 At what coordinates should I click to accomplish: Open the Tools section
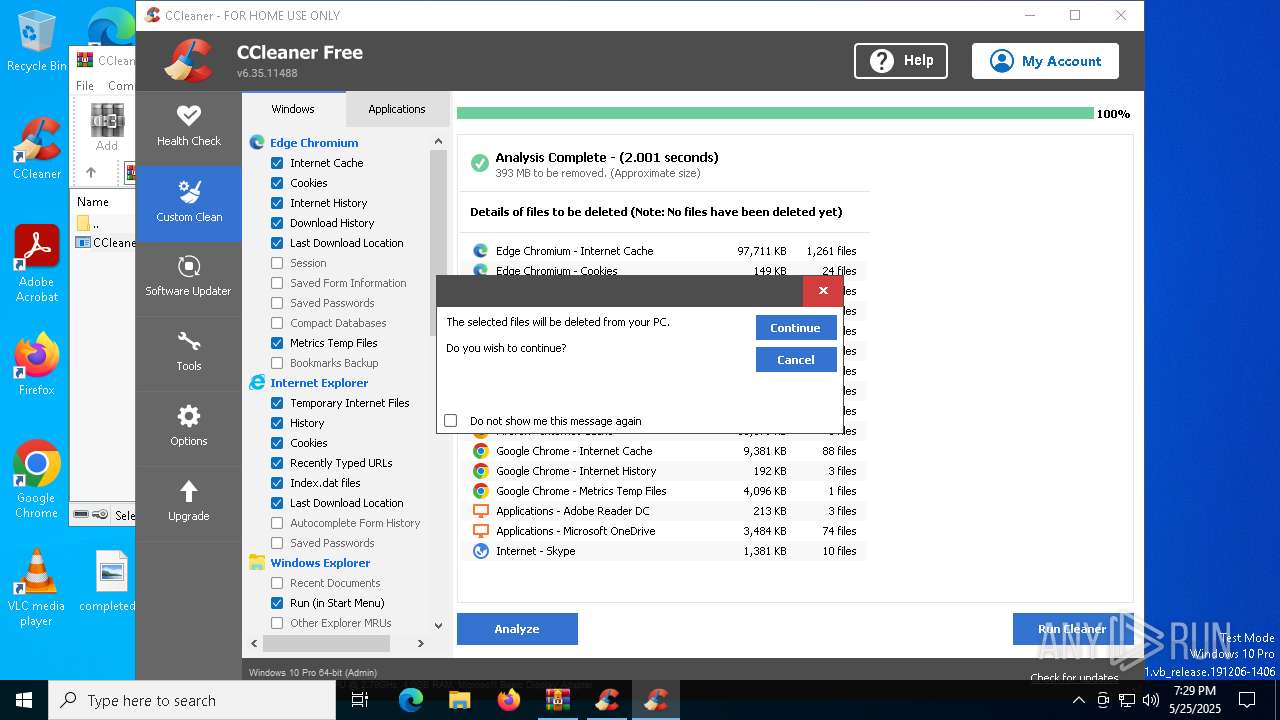[188, 352]
